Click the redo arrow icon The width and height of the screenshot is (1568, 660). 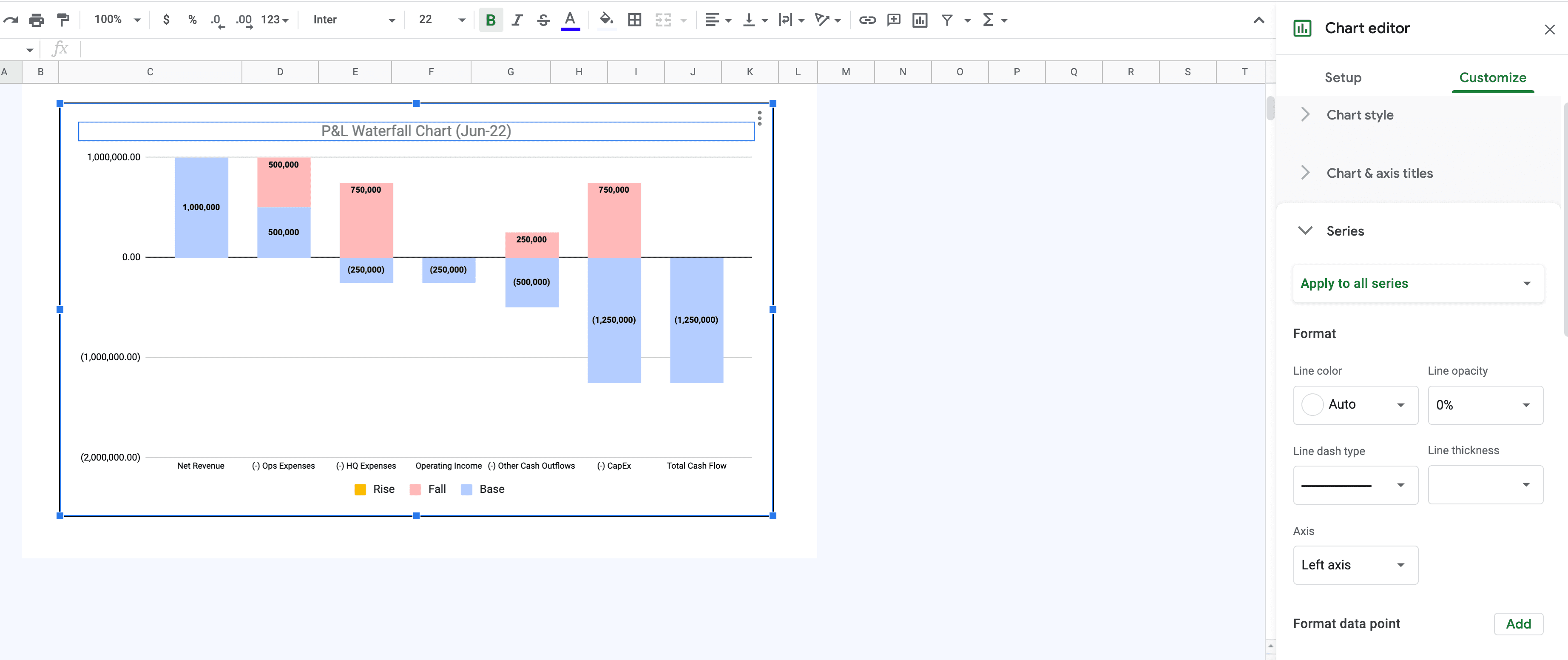[x=10, y=20]
